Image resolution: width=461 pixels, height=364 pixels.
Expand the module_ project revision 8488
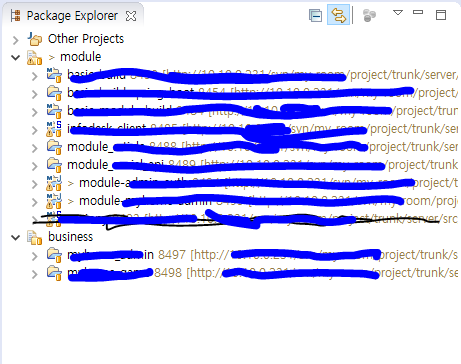pyautogui.click(x=34, y=148)
